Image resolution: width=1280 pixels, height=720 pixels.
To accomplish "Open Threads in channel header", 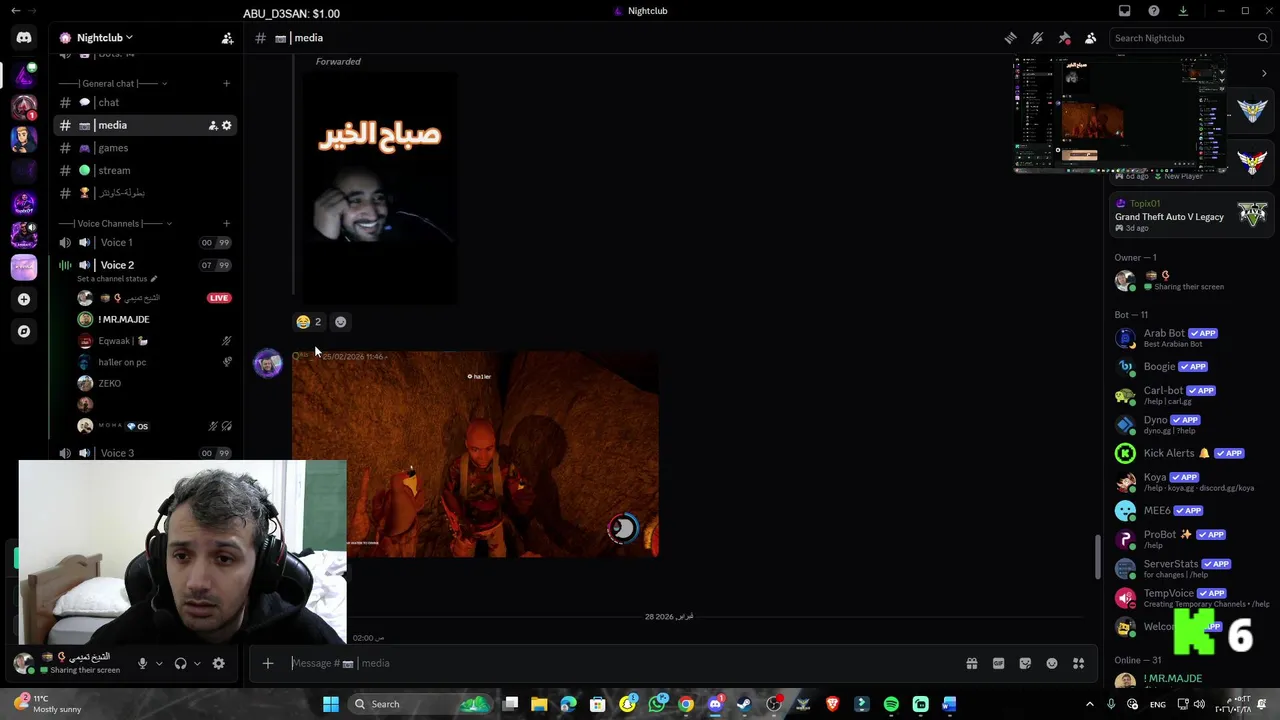I will click(1010, 38).
